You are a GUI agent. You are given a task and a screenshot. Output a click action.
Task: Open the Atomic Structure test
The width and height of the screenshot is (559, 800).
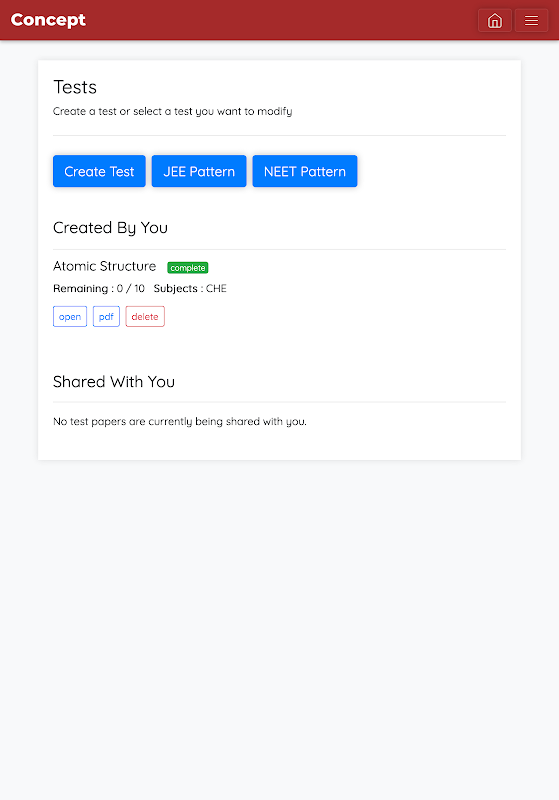coord(70,316)
